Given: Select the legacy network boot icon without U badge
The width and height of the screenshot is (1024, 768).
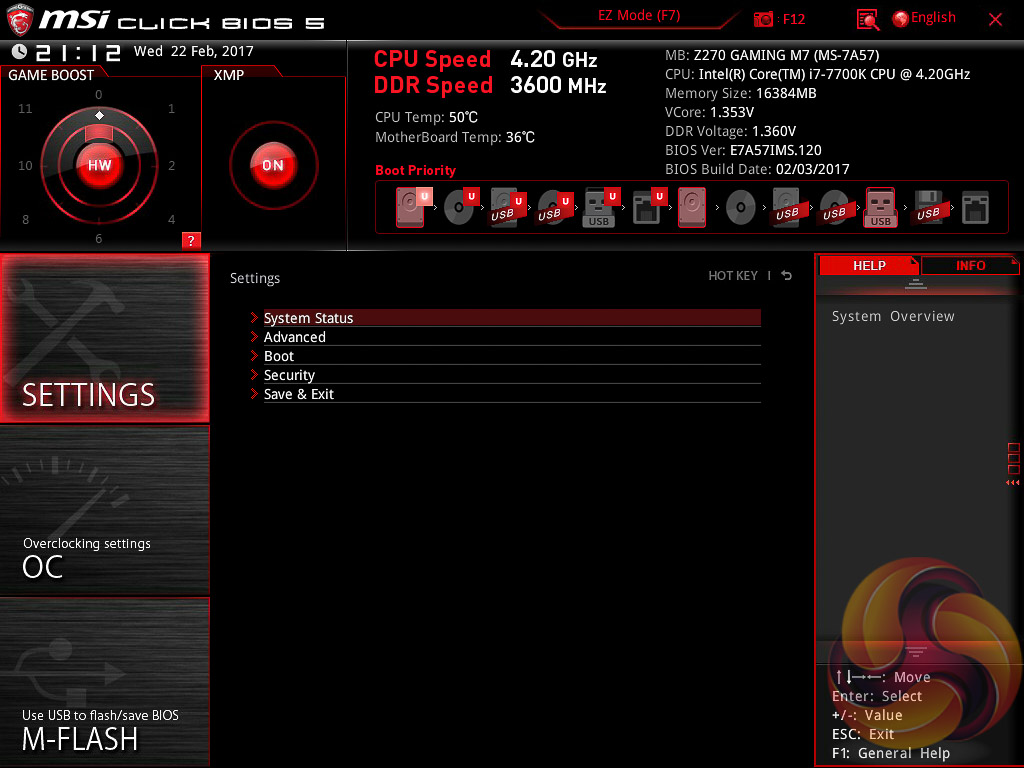Looking at the screenshot, I should click(x=975, y=208).
